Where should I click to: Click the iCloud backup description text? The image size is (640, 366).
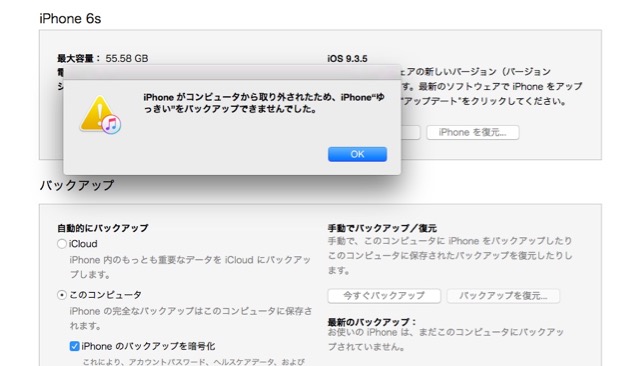(x=190, y=267)
